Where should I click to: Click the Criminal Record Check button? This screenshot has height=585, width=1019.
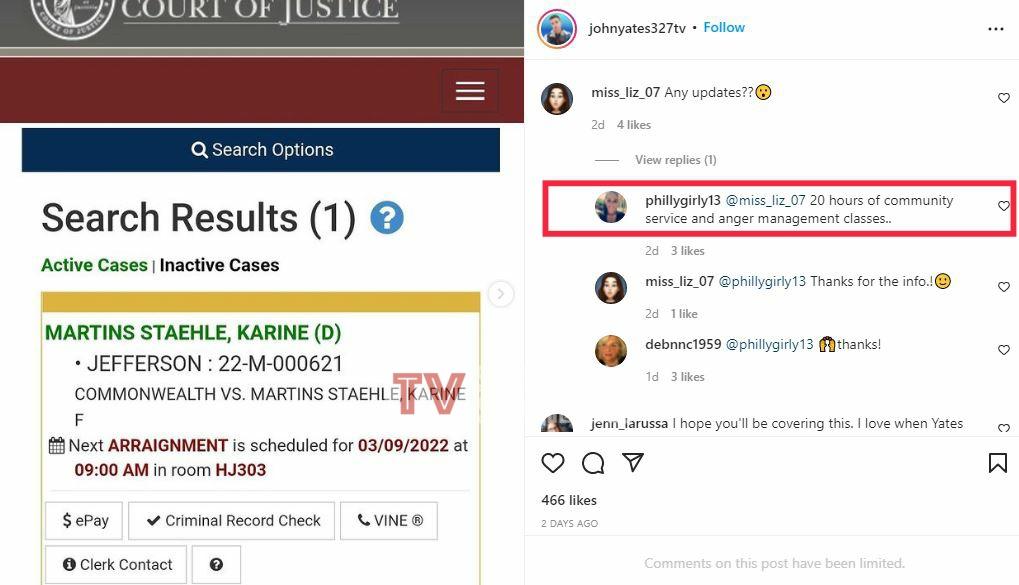click(x=231, y=521)
